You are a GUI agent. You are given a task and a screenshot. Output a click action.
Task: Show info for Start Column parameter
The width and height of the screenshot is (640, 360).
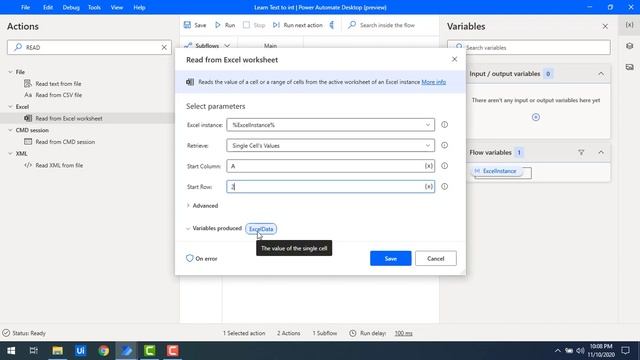[444, 166]
